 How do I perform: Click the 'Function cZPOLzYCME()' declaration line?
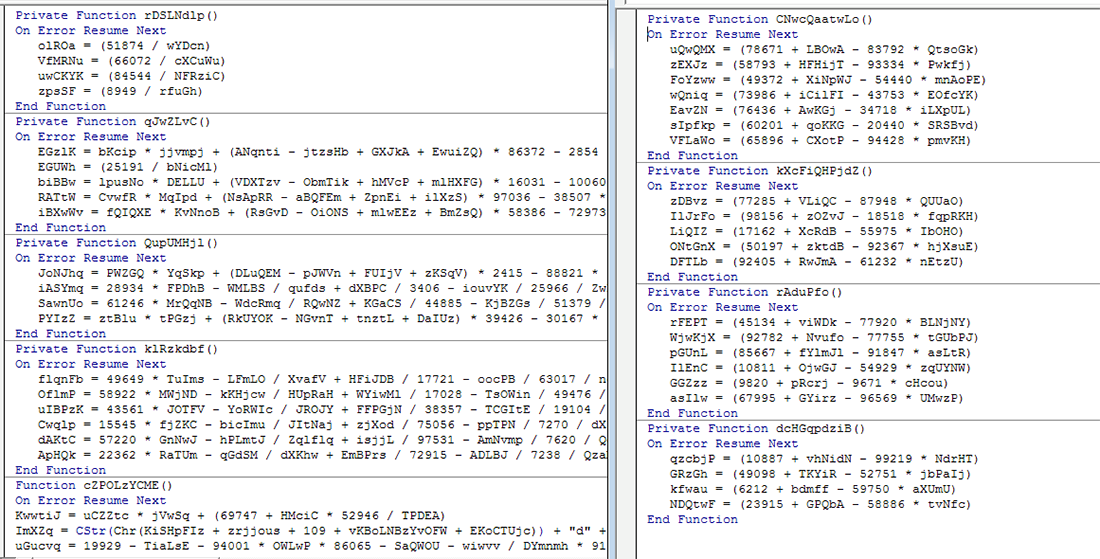94,485
